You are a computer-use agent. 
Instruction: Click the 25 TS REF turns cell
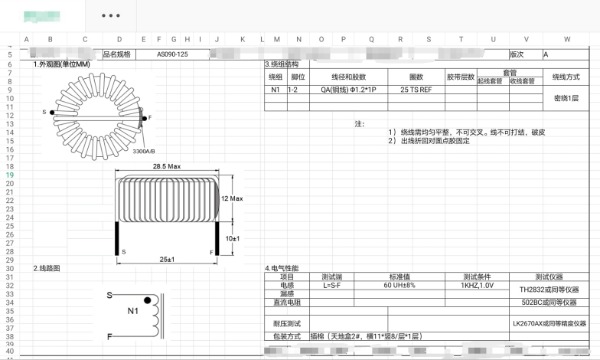pyautogui.click(x=416, y=90)
